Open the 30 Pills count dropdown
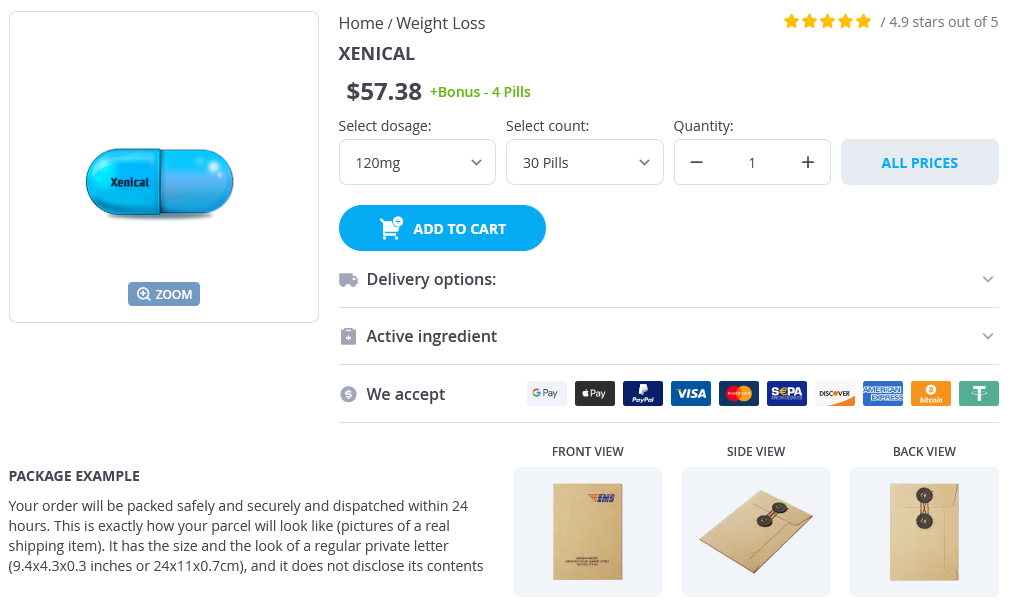 point(584,163)
